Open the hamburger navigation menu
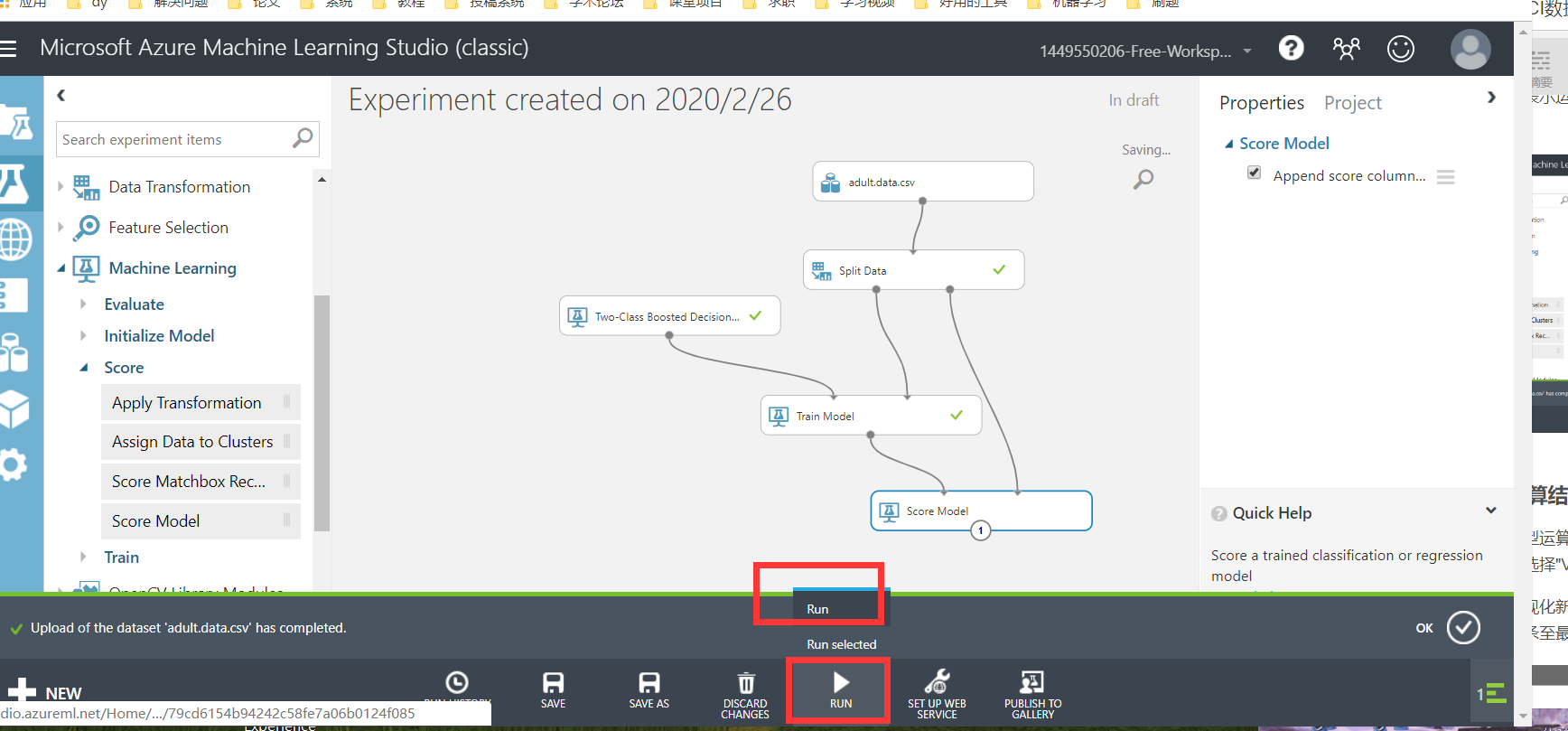Viewport: 1568px width, 731px height. tap(8, 49)
